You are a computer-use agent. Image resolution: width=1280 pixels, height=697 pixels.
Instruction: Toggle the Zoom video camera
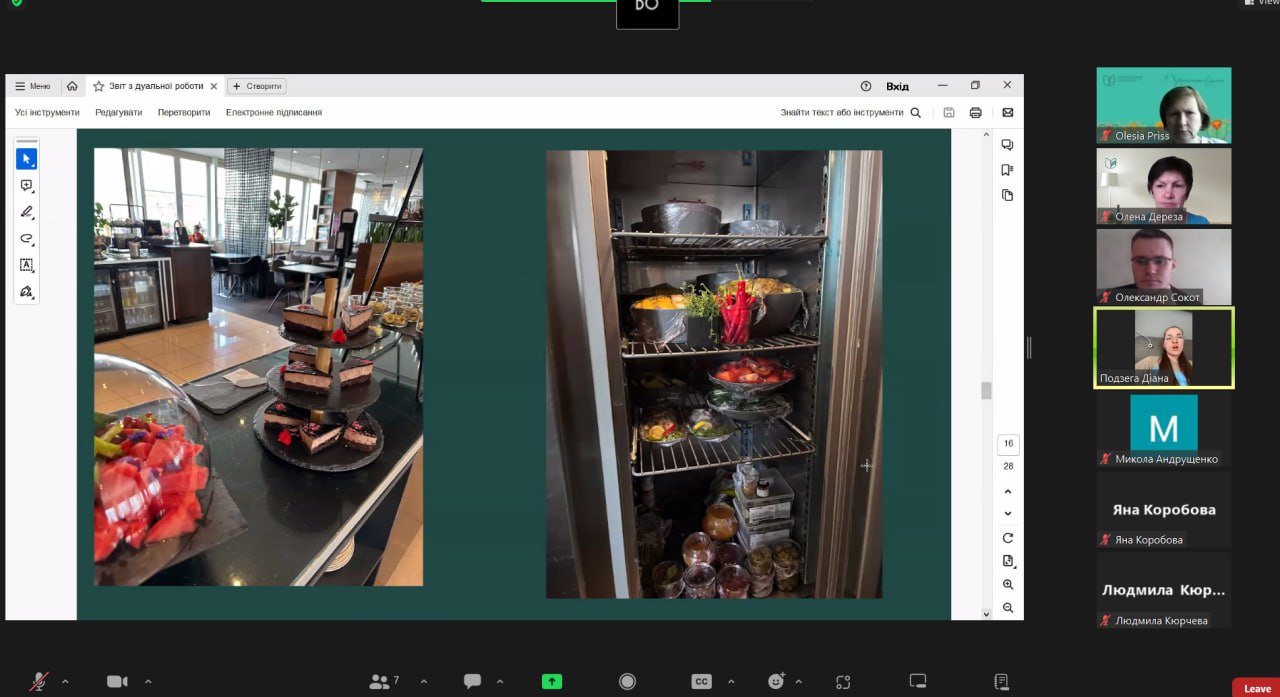click(117, 682)
